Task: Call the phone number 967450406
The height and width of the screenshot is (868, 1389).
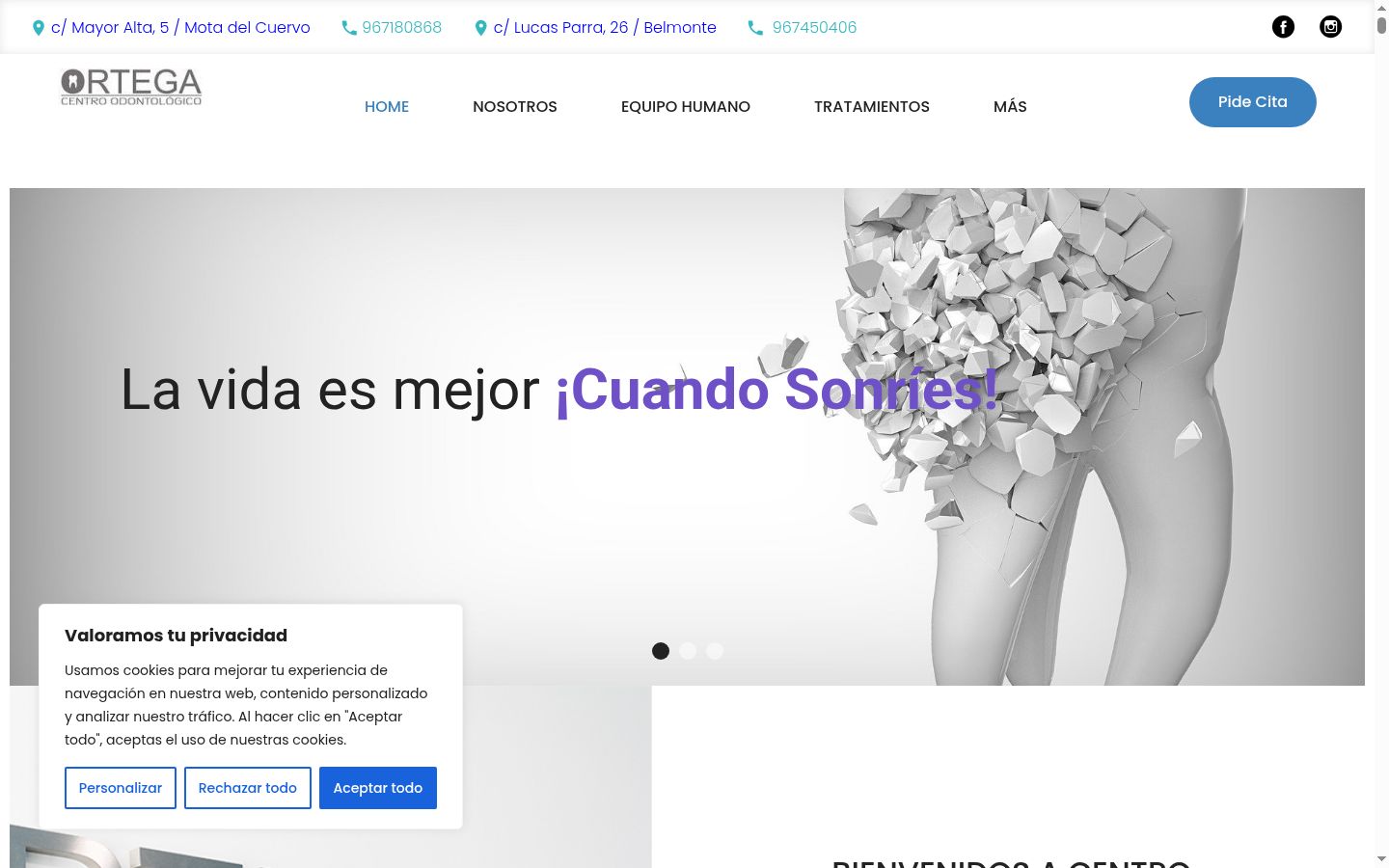Action: click(814, 28)
